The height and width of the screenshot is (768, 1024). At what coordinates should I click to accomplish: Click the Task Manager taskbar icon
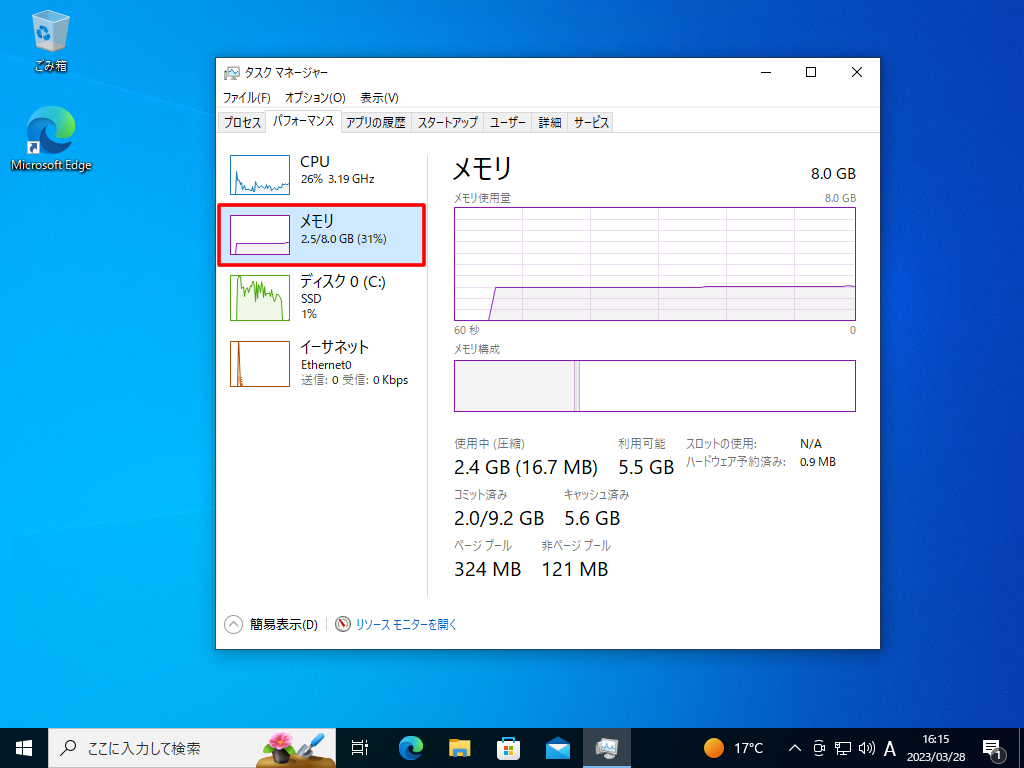[607, 748]
